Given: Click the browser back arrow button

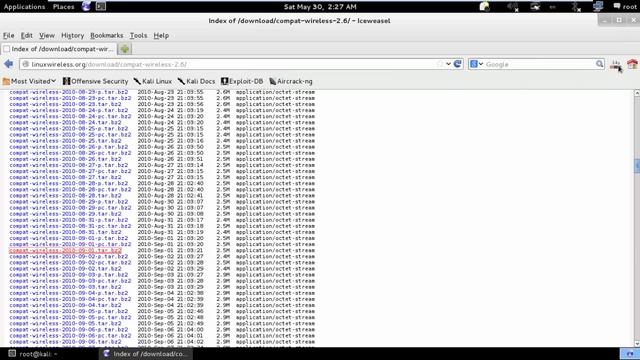Looking at the screenshot, I should tap(9, 64).
